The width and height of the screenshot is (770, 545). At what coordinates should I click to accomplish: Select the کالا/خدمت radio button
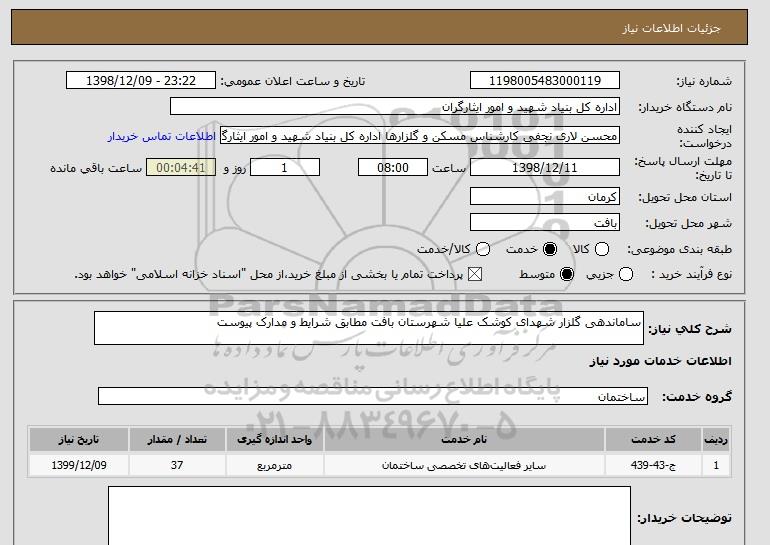483,249
